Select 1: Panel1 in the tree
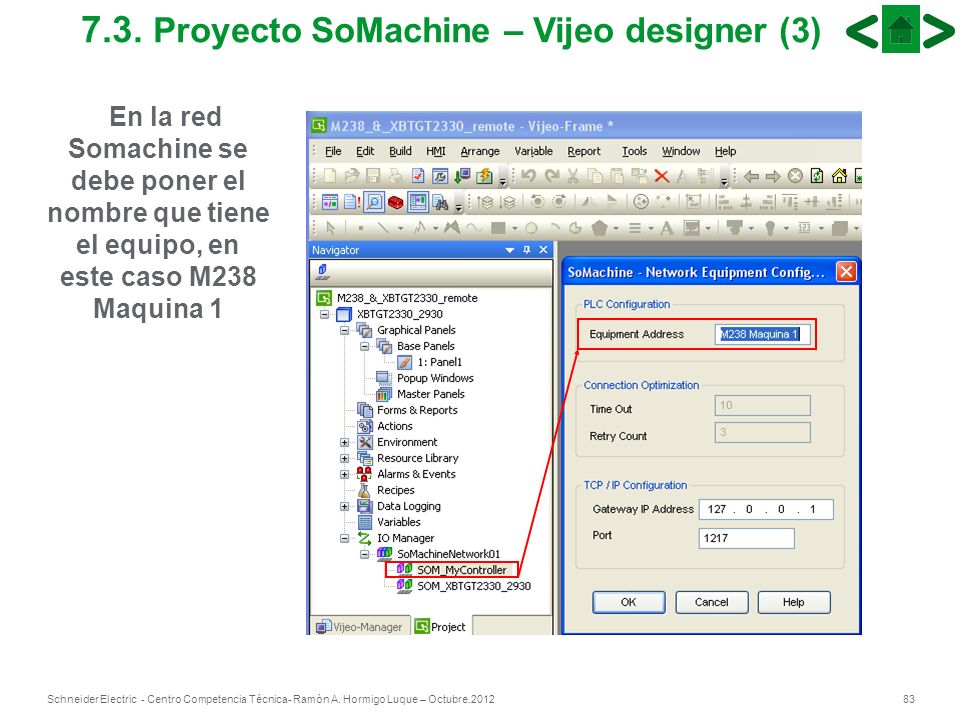This screenshot has width=960, height=720. (x=440, y=362)
